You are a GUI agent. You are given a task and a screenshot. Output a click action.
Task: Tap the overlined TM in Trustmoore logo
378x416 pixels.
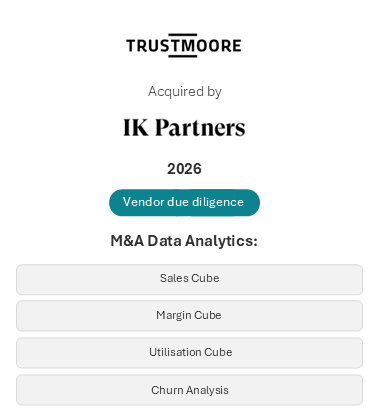(x=183, y=45)
